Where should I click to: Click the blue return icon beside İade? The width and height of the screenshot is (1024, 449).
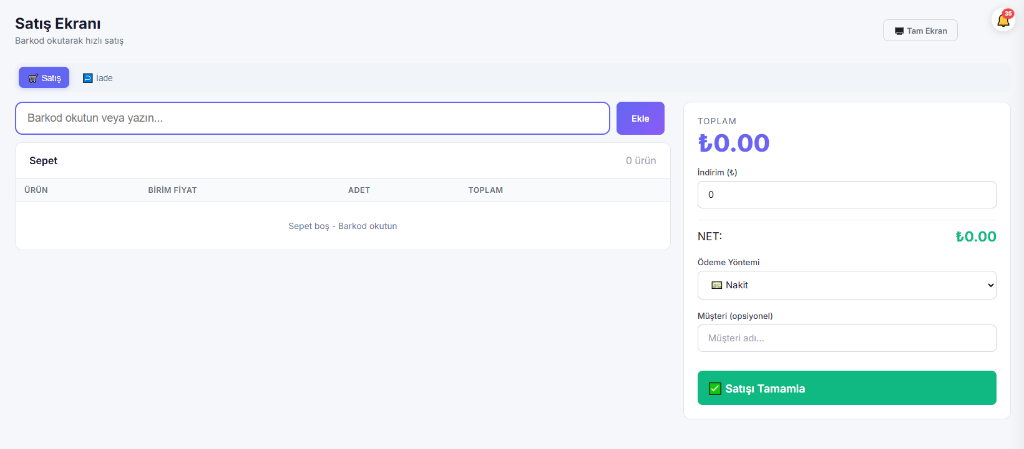(x=88, y=78)
